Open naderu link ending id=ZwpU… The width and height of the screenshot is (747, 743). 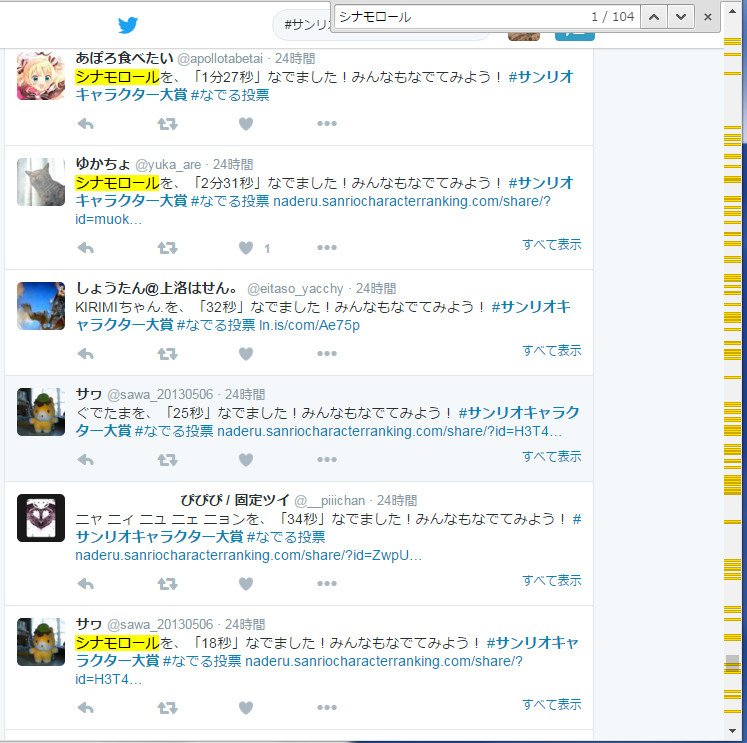pos(249,555)
